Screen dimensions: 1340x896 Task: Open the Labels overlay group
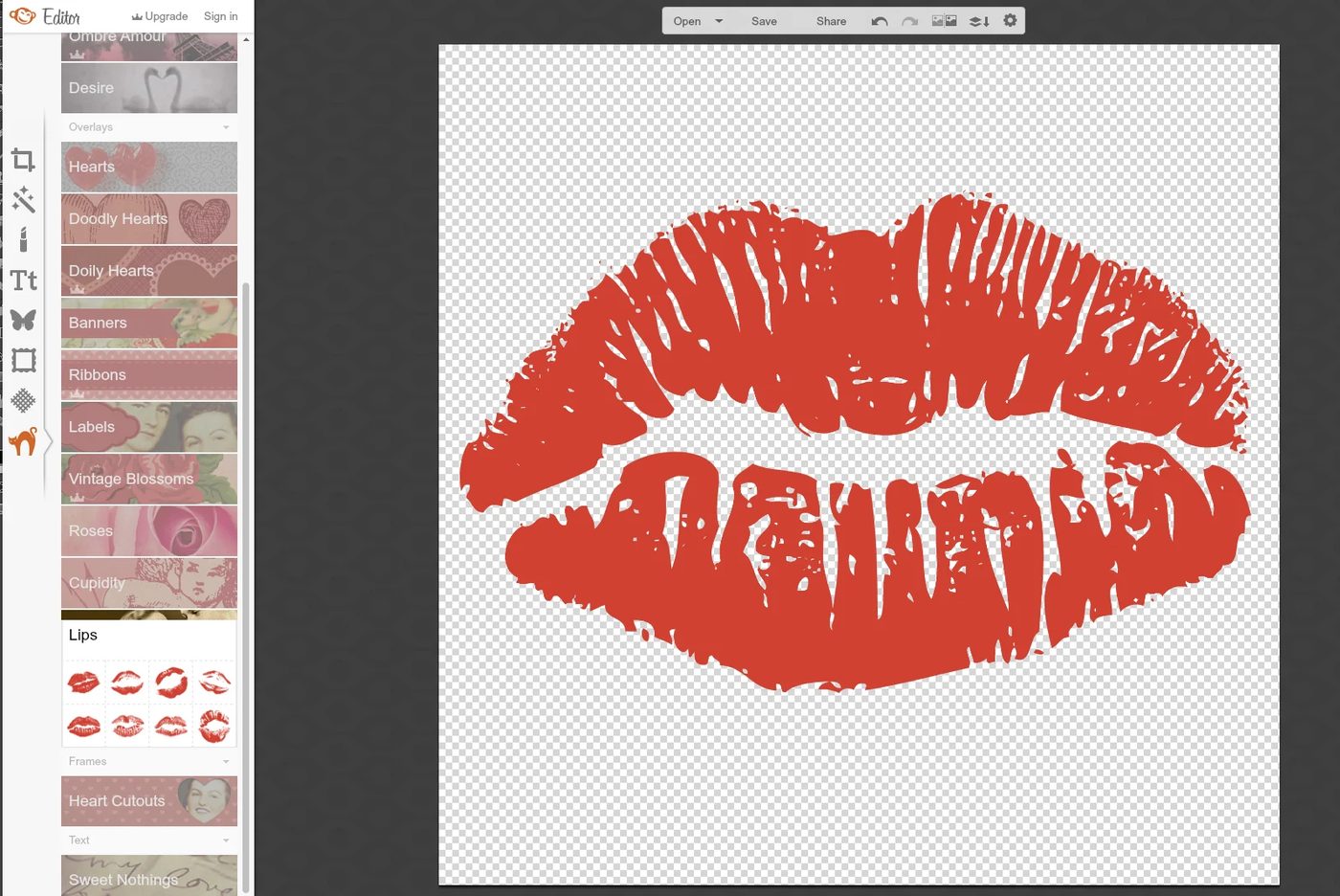tap(149, 427)
